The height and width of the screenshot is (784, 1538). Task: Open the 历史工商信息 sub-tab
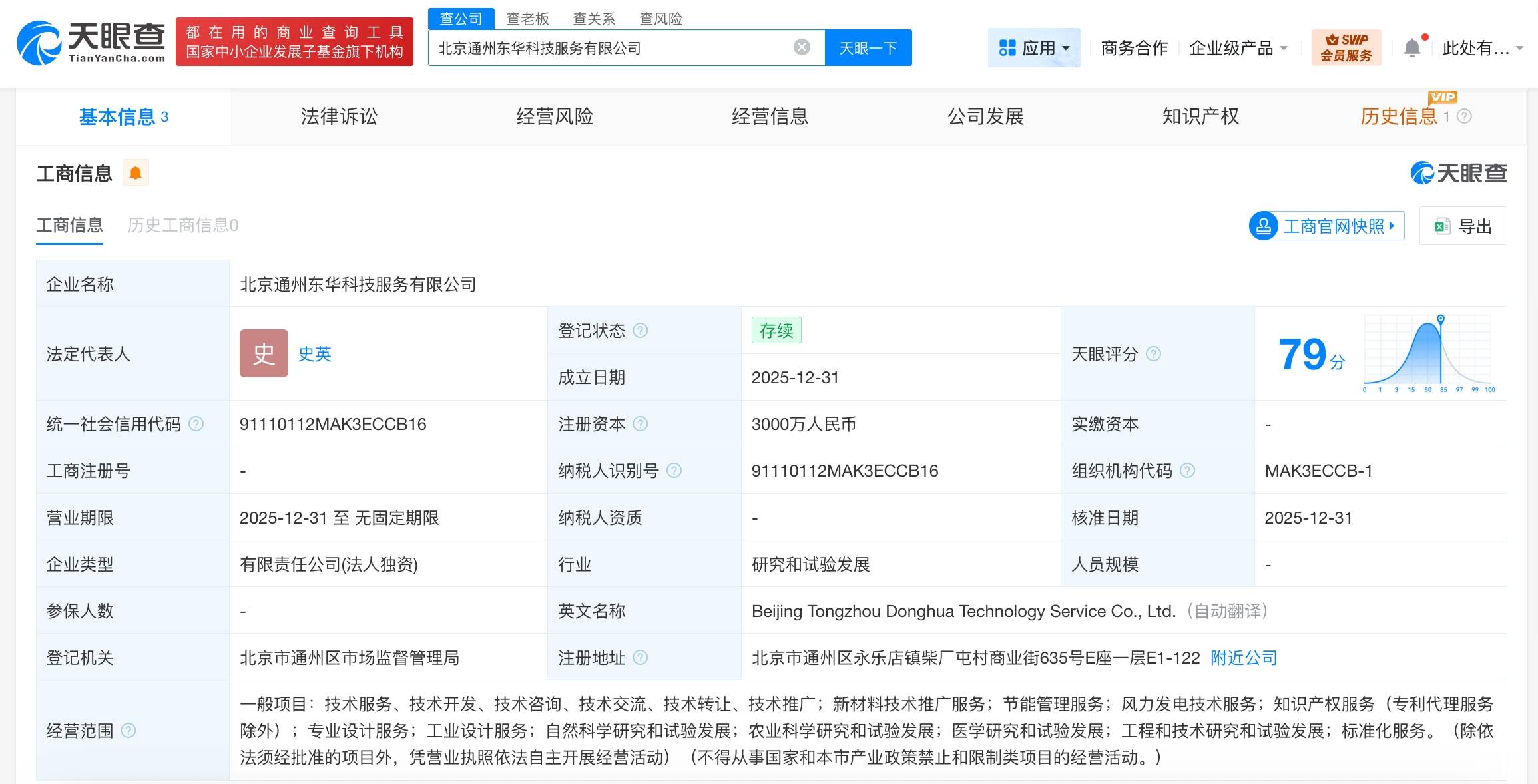tap(183, 226)
